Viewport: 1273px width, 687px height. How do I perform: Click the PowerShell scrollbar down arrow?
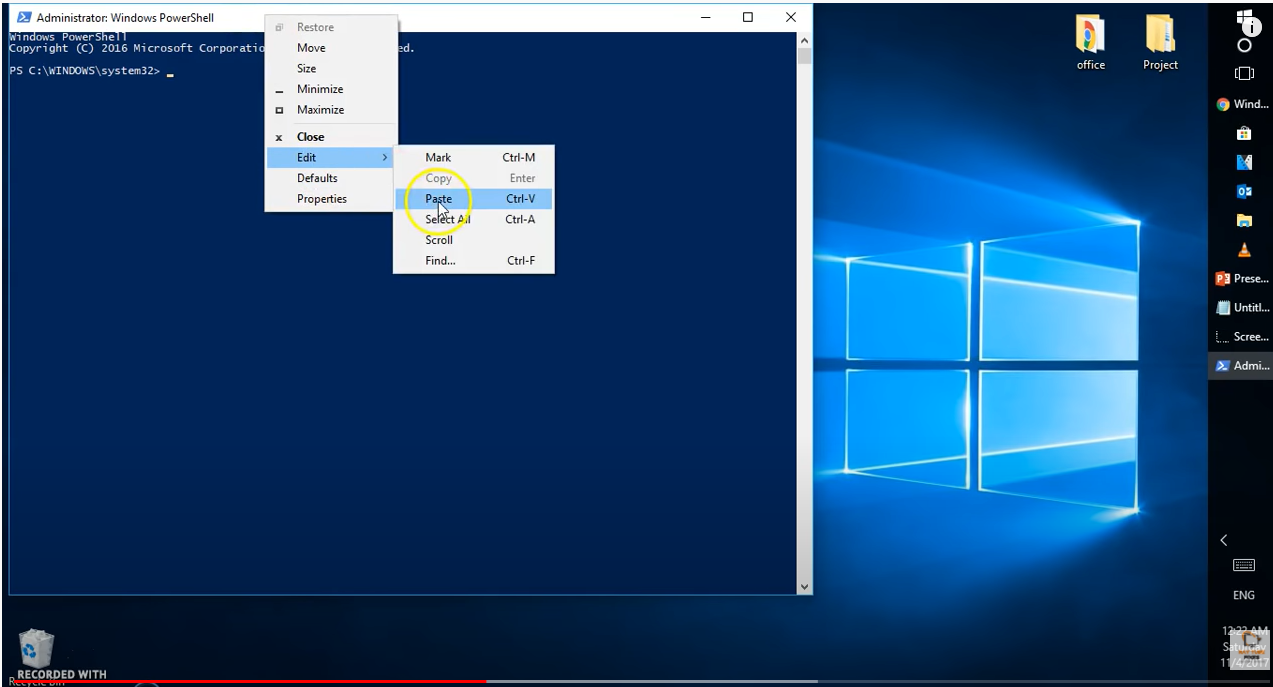(x=804, y=587)
